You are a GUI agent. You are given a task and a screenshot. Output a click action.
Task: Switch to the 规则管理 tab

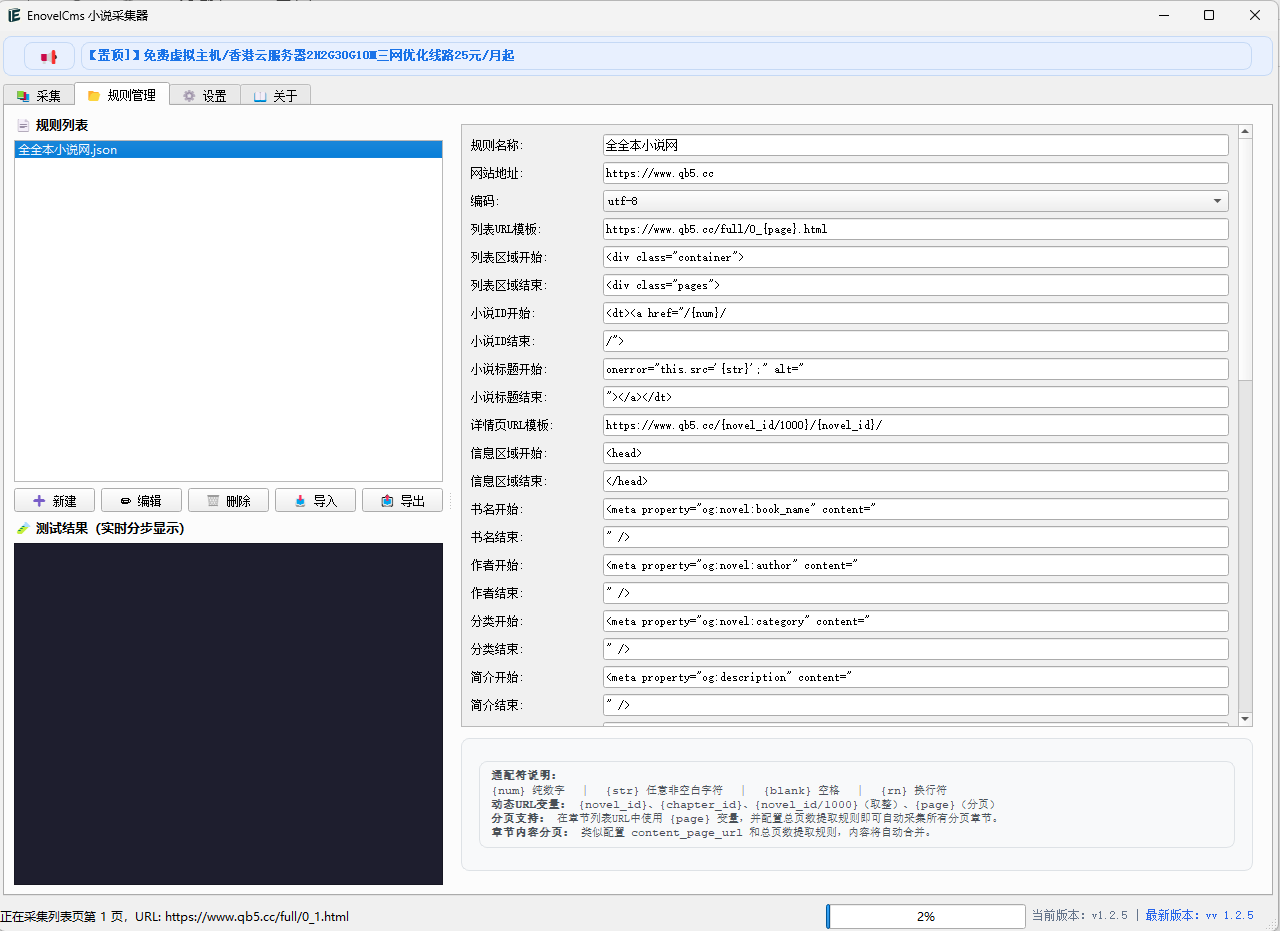click(122, 95)
